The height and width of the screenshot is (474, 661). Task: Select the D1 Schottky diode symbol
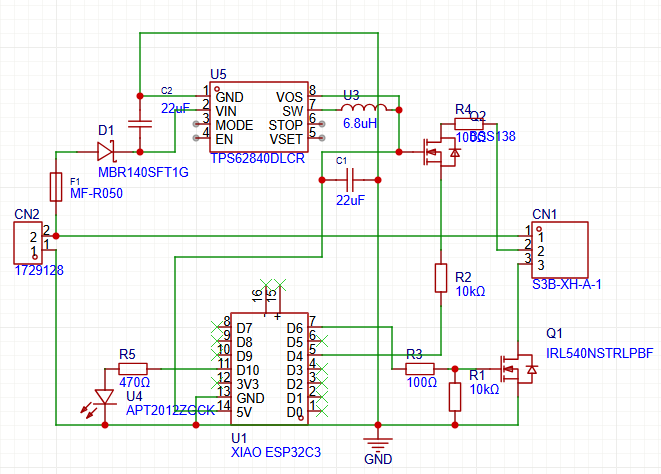[106, 151]
